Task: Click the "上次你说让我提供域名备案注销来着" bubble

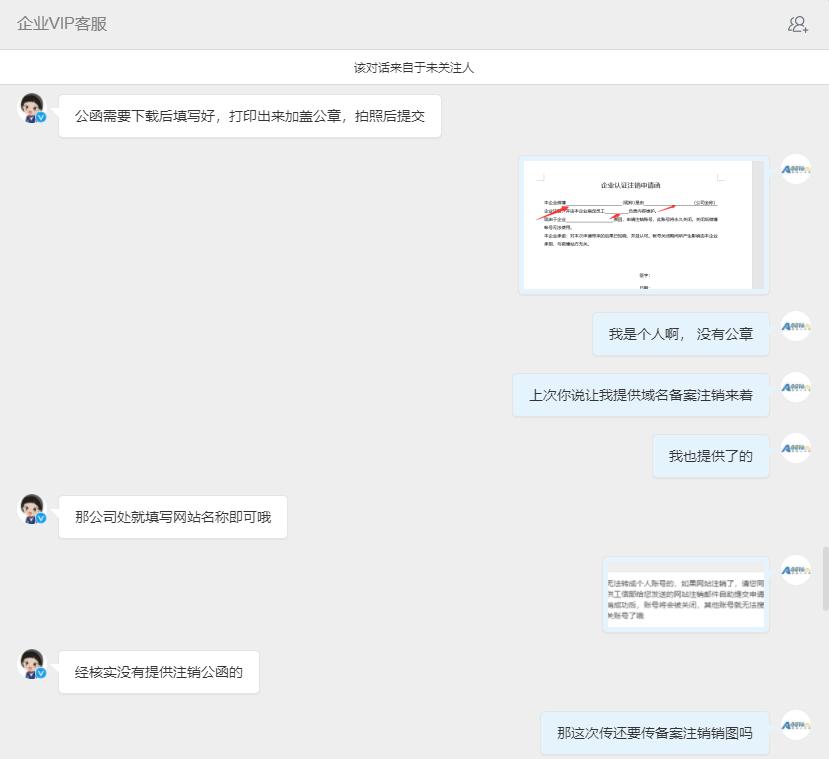Action: tap(640, 394)
